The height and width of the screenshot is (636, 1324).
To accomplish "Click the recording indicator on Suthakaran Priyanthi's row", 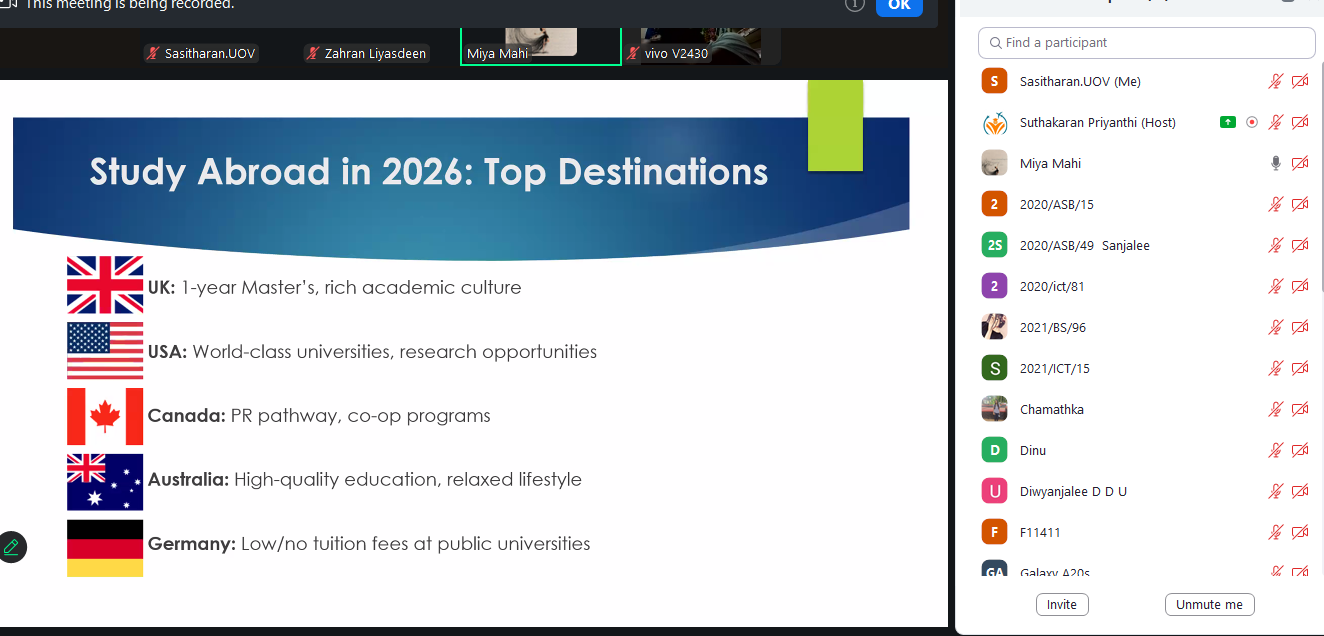I will tap(1252, 122).
